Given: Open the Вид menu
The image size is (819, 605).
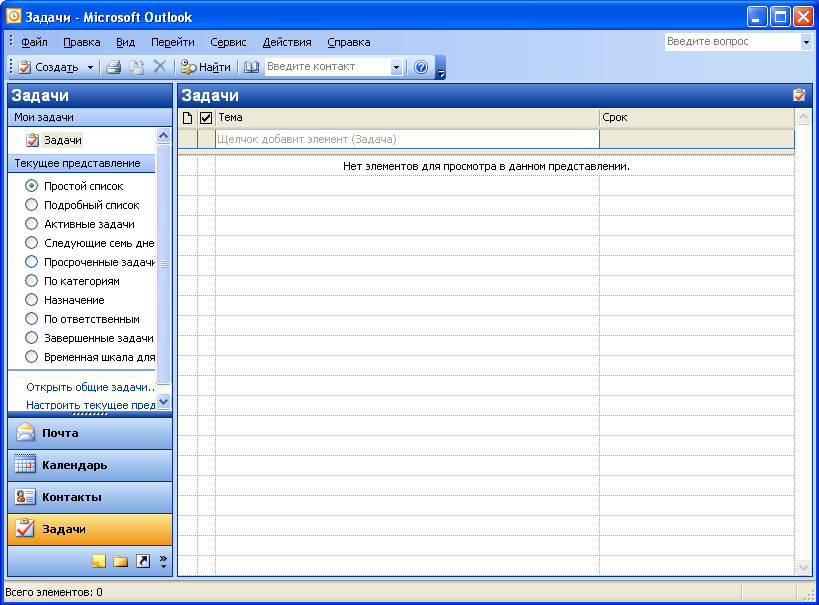Looking at the screenshot, I should [125, 42].
